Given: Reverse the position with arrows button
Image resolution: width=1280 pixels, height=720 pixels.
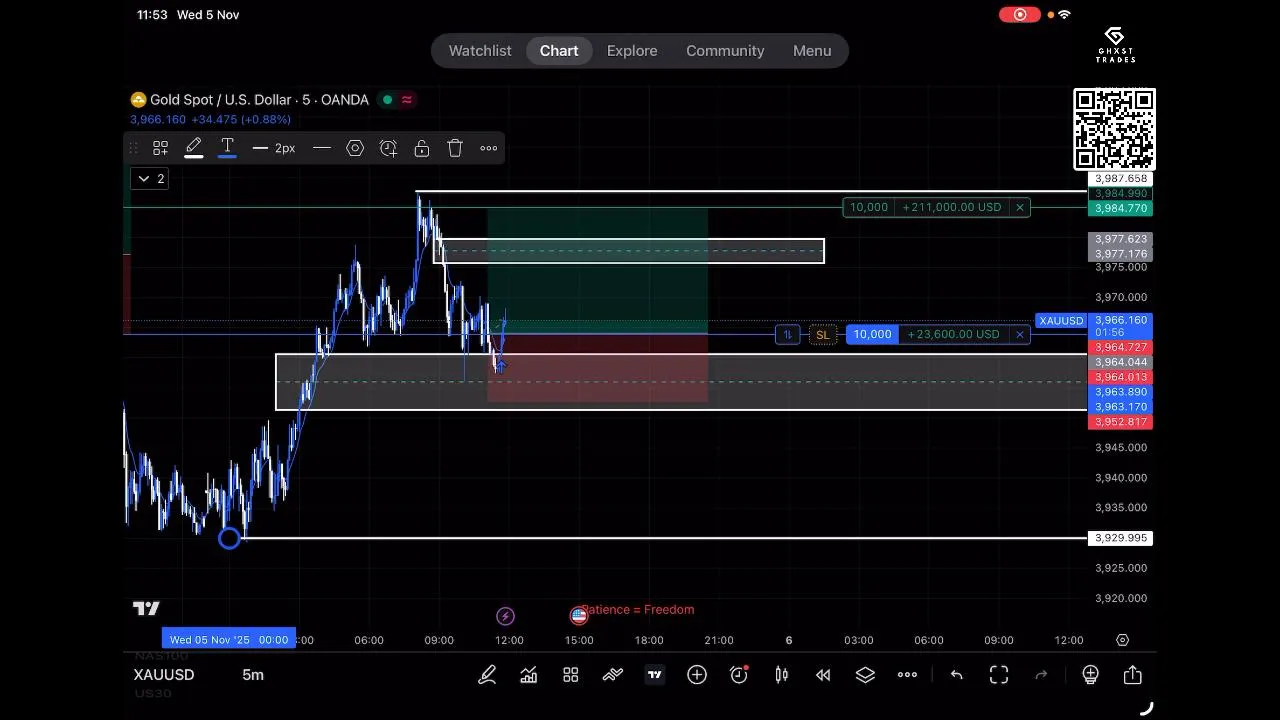Looking at the screenshot, I should tap(788, 334).
